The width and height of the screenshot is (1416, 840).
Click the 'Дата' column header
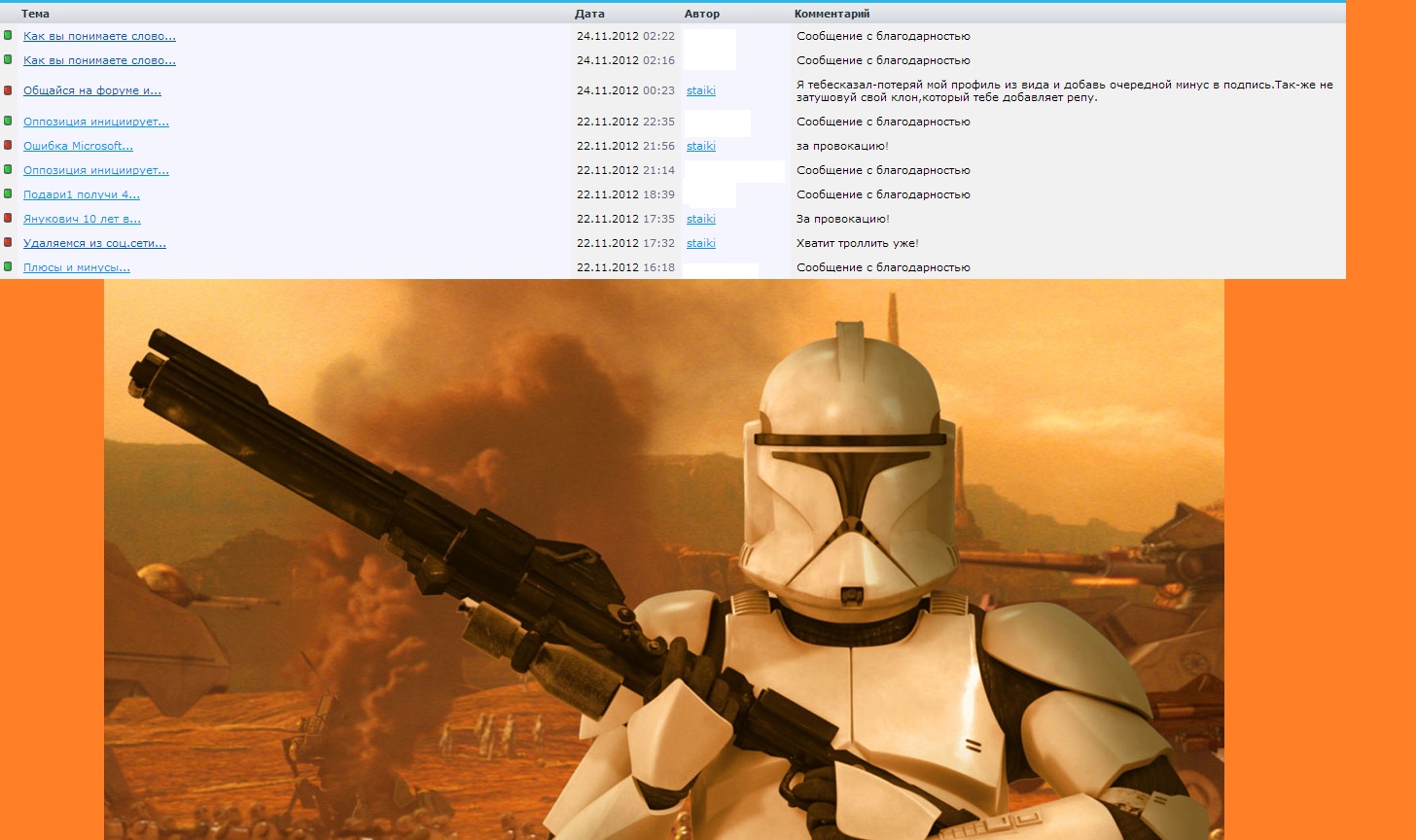coord(589,14)
